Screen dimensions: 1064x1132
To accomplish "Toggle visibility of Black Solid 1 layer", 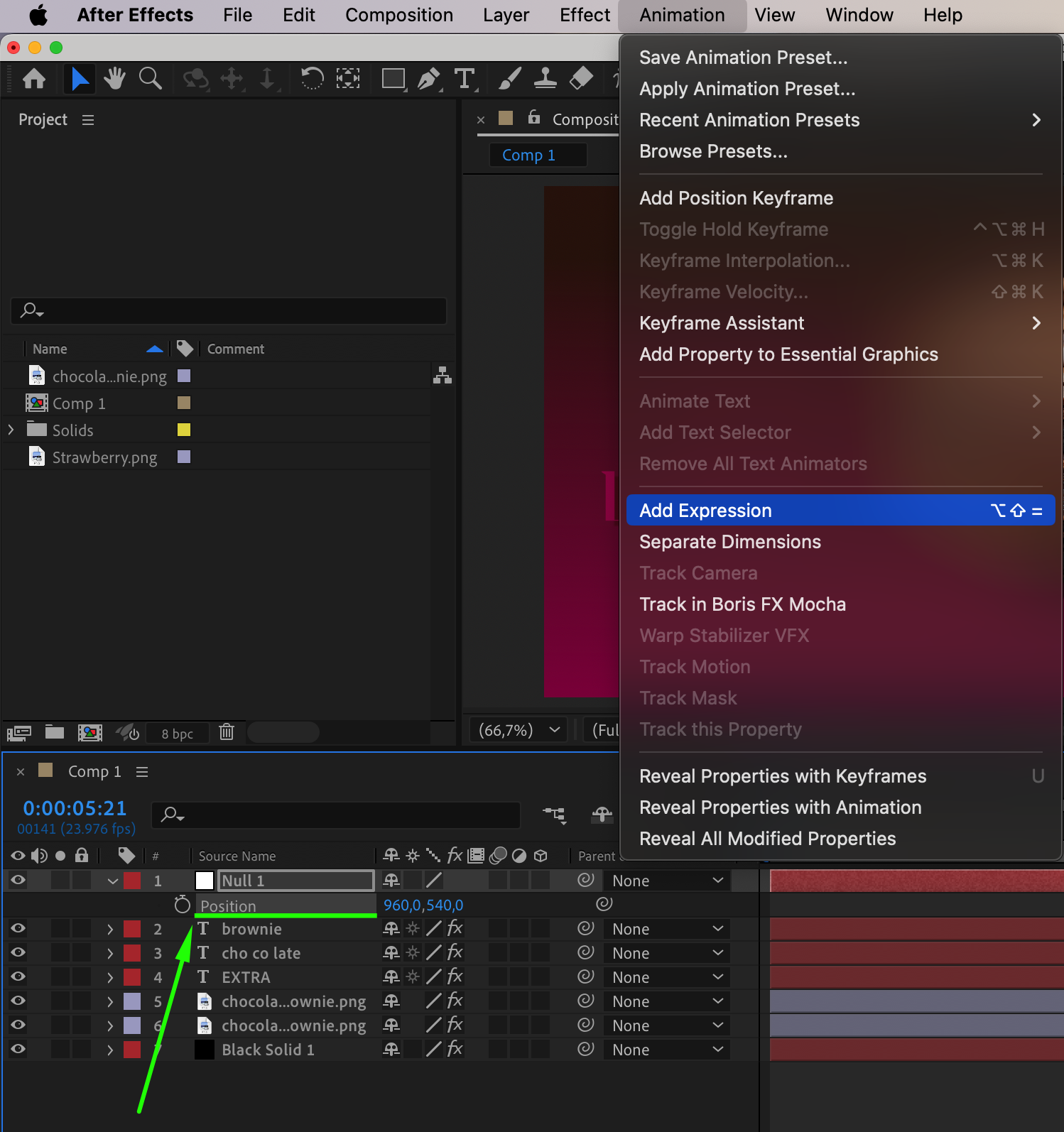I will pos(18,1049).
